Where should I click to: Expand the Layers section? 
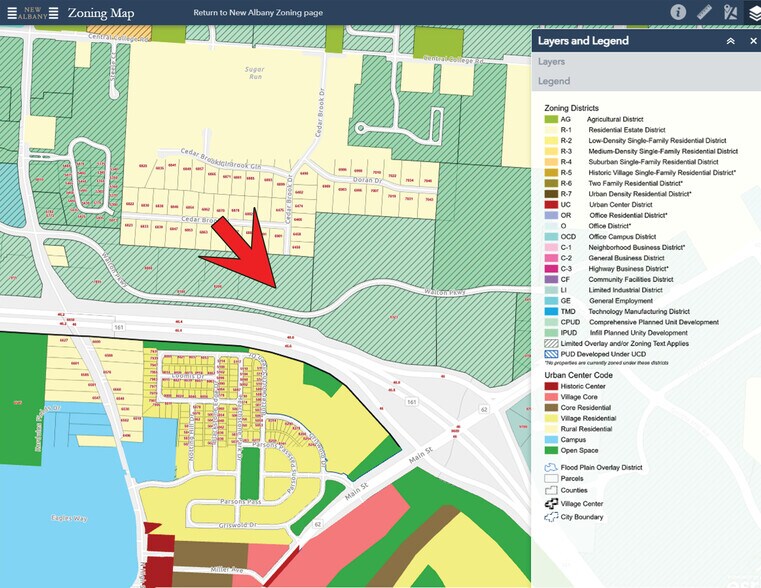(552, 62)
